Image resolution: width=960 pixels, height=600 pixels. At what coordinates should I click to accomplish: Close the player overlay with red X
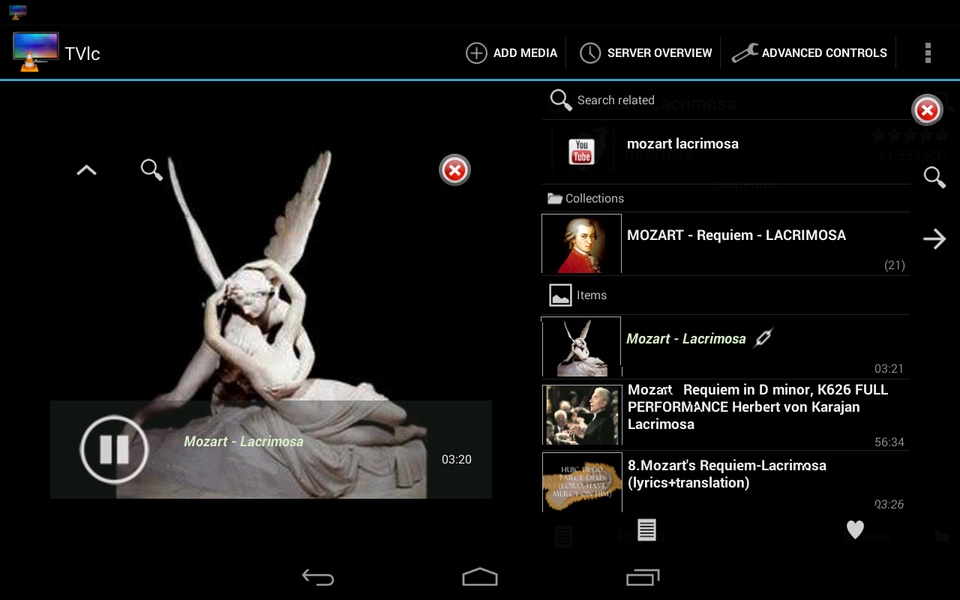click(454, 170)
